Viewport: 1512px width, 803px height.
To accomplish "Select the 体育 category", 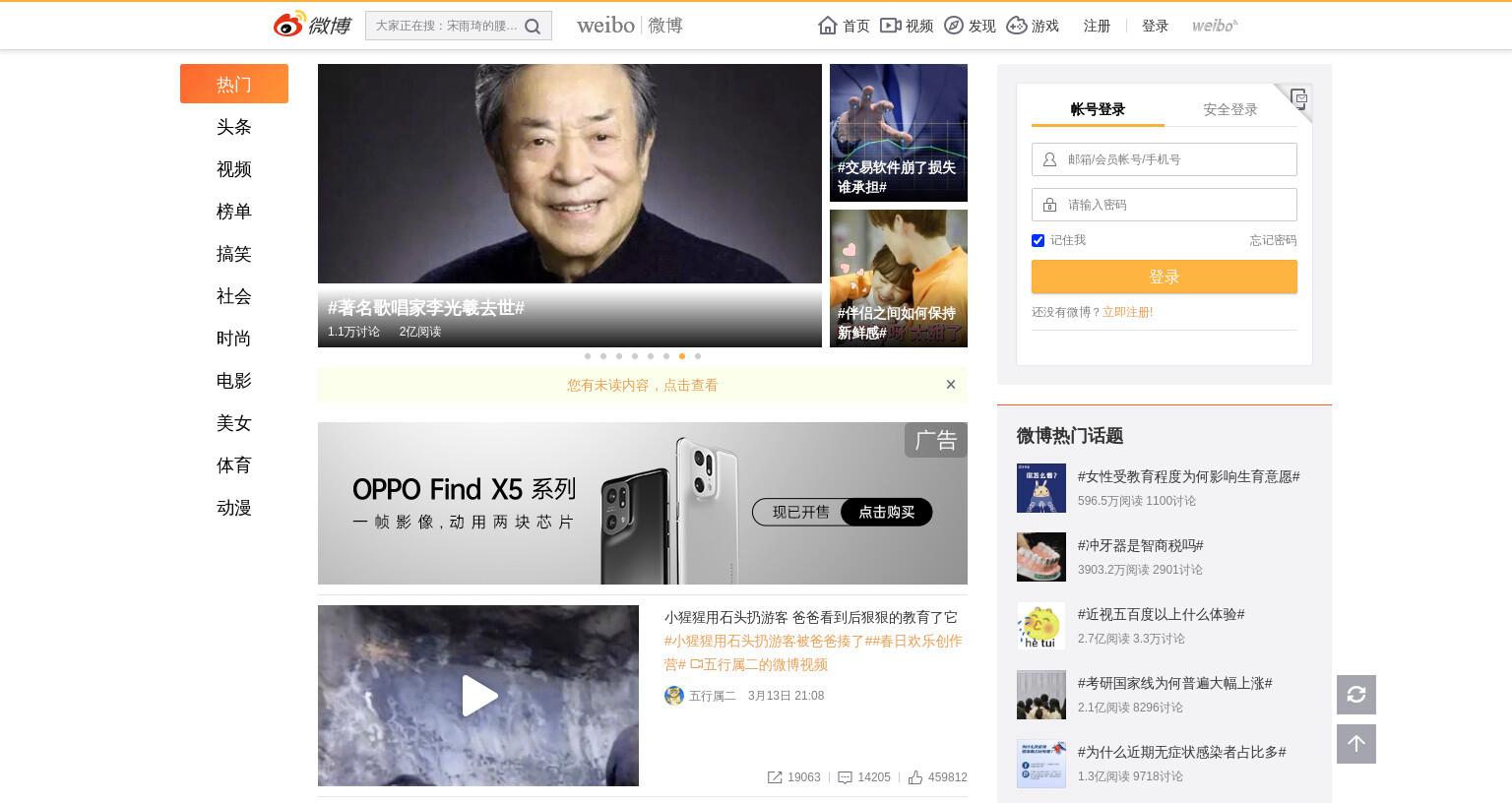I will coord(234,465).
